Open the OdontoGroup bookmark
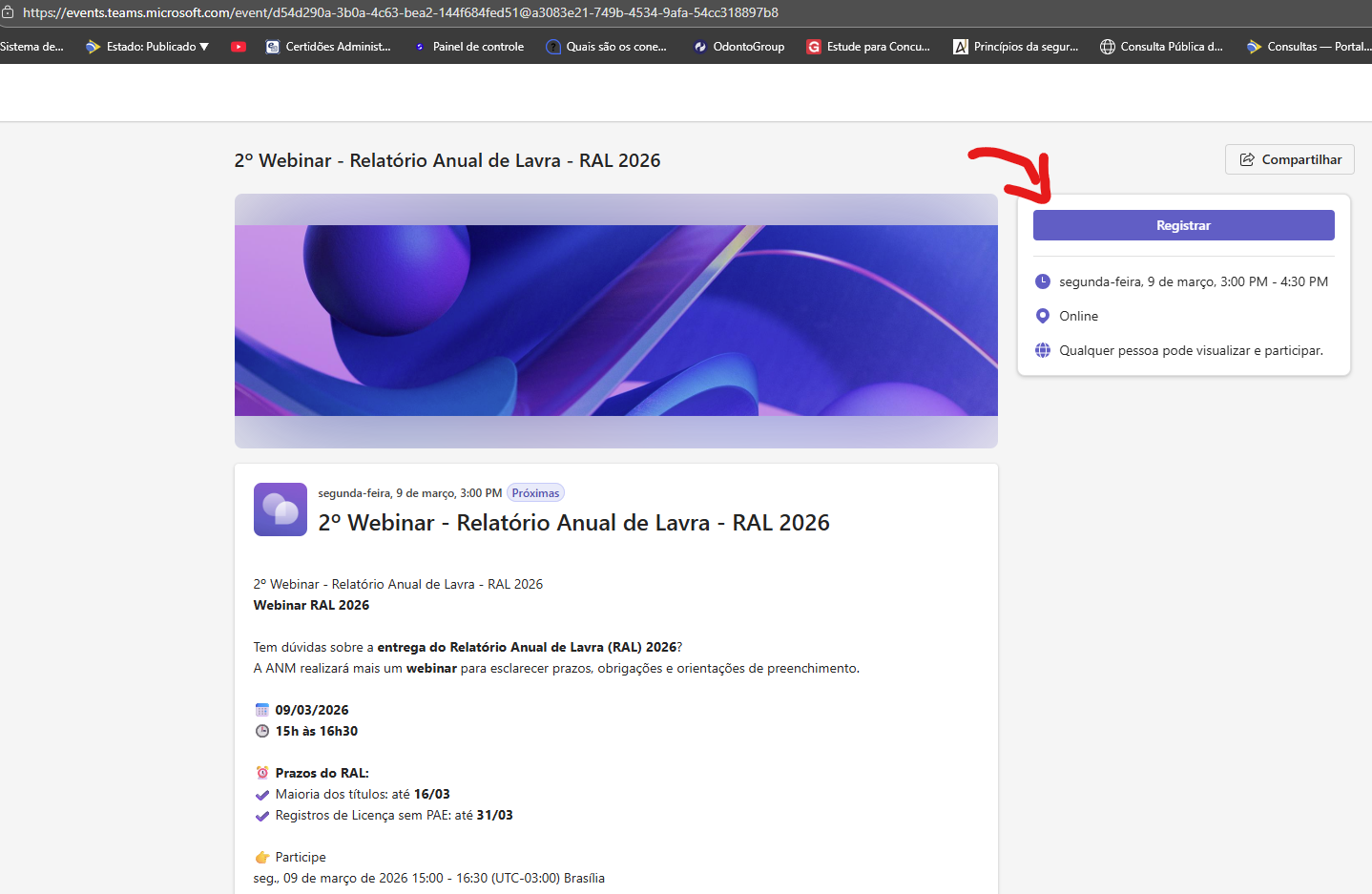The width and height of the screenshot is (1372, 894). tap(738, 46)
